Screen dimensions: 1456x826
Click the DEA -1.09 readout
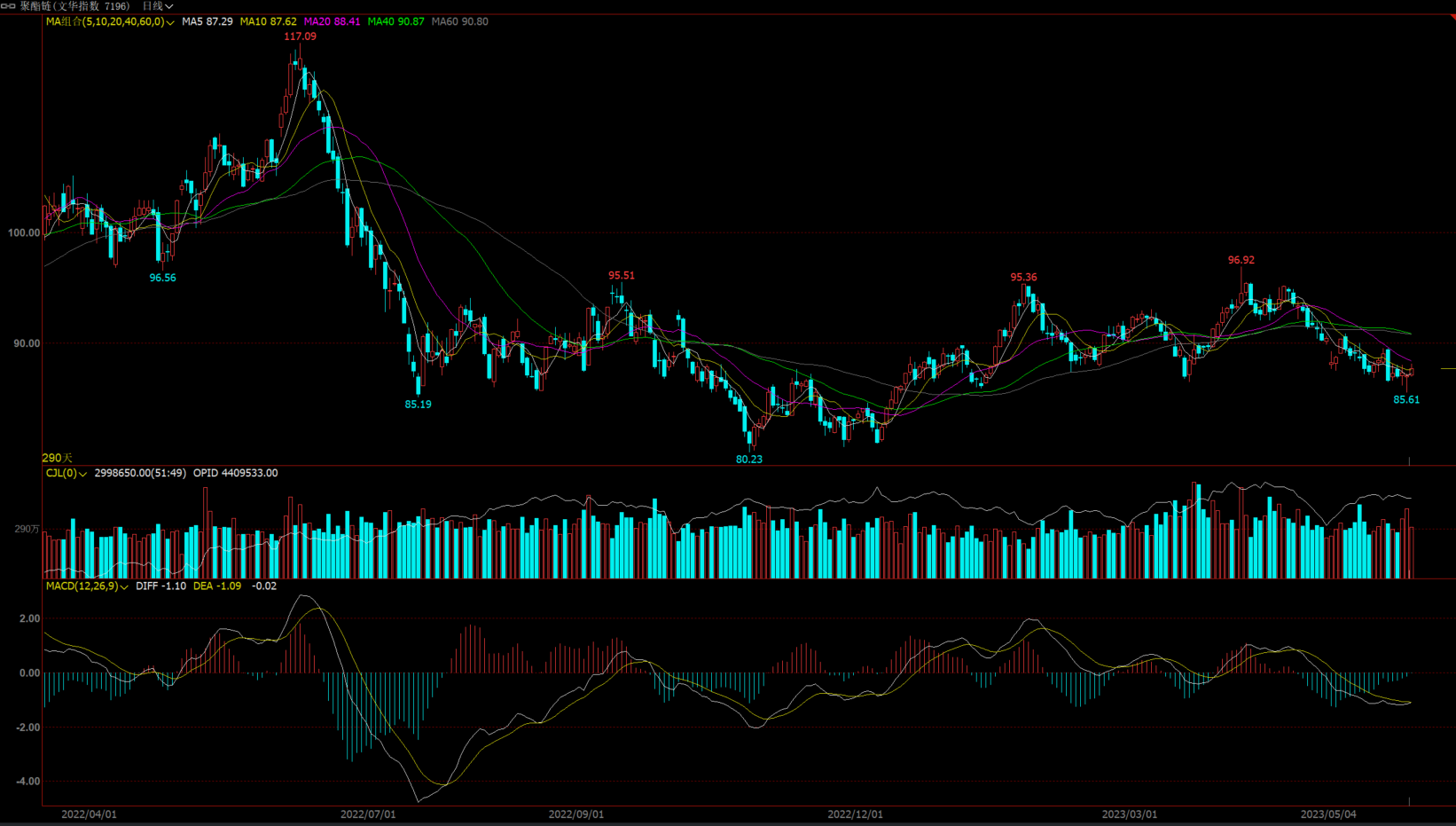pos(217,586)
